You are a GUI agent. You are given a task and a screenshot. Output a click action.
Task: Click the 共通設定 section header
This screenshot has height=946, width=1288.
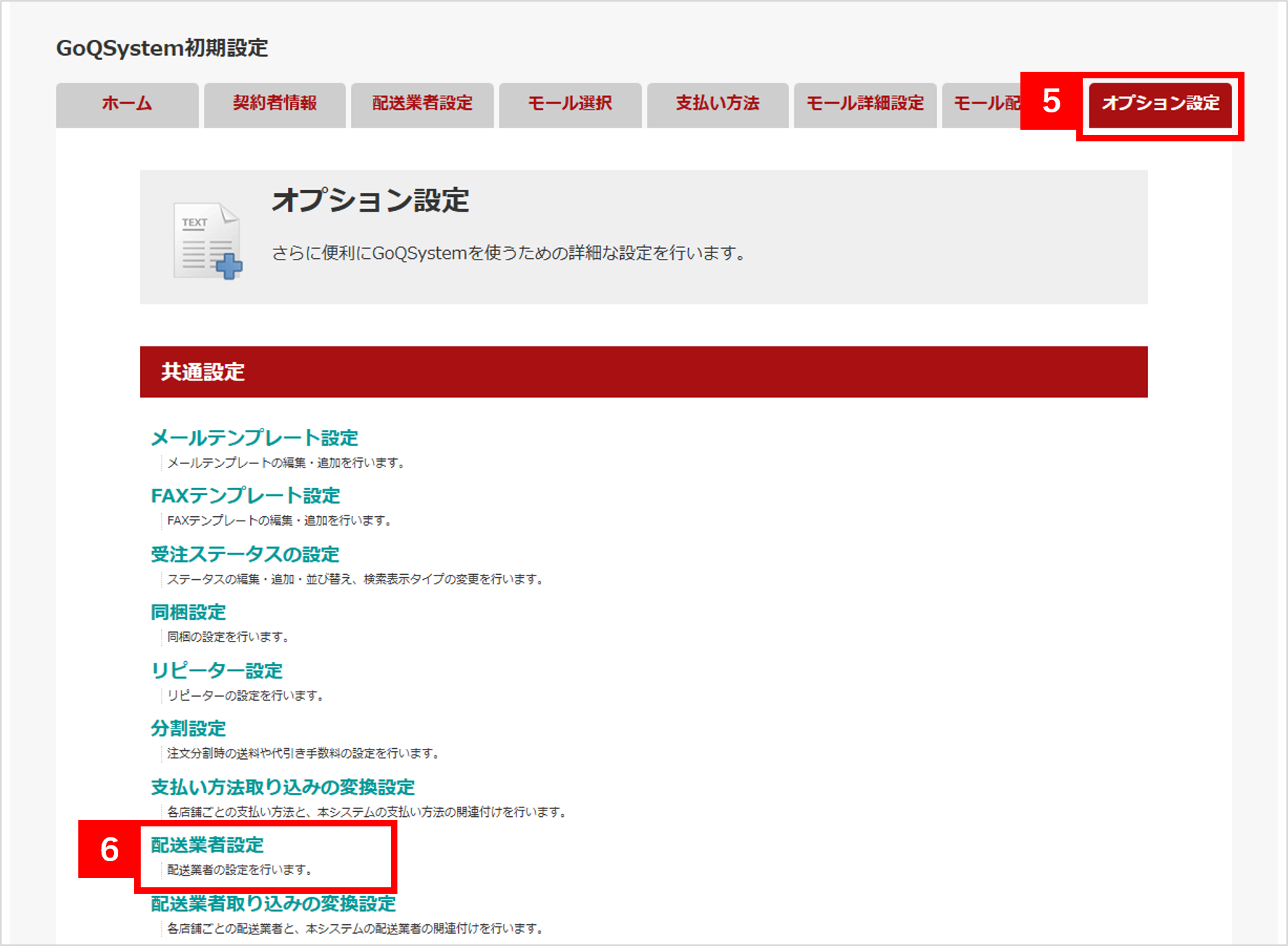203,372
